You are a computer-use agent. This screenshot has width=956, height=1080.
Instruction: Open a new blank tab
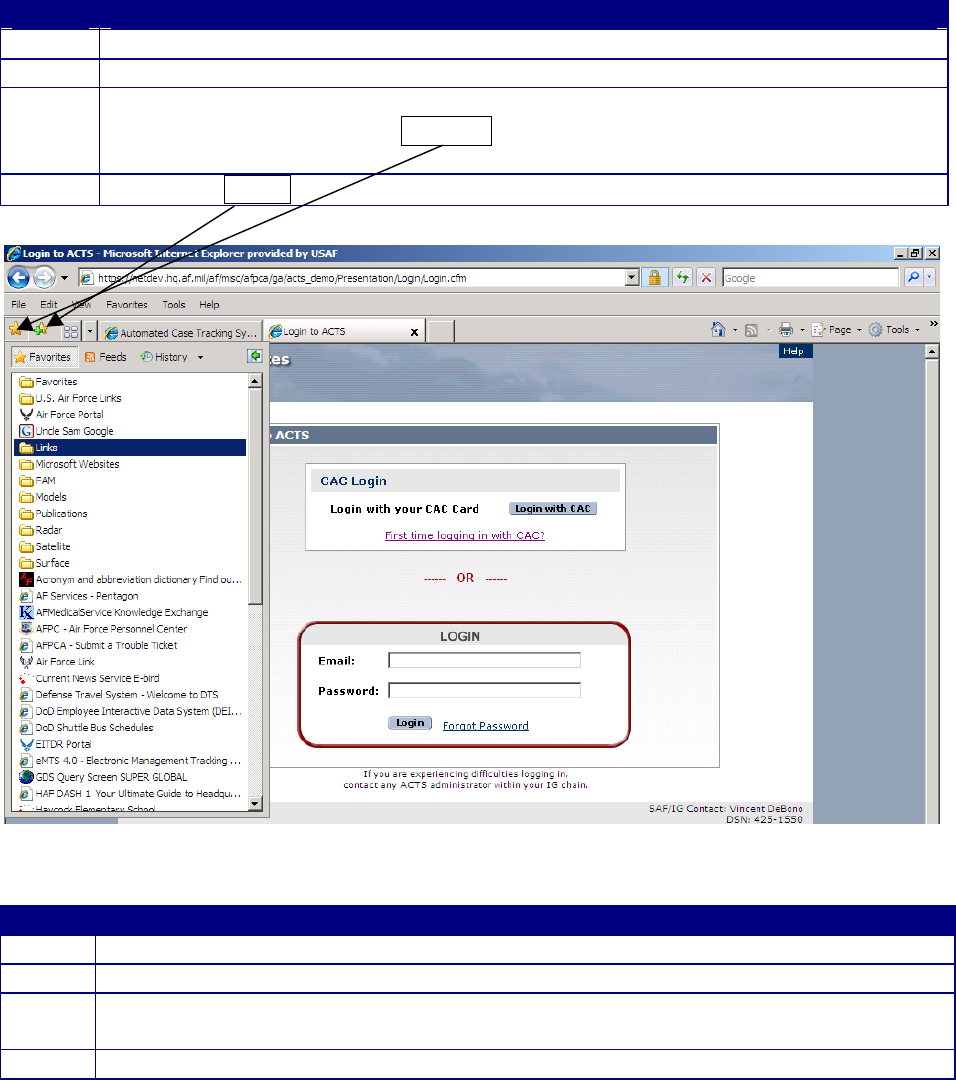pos(441,331)
